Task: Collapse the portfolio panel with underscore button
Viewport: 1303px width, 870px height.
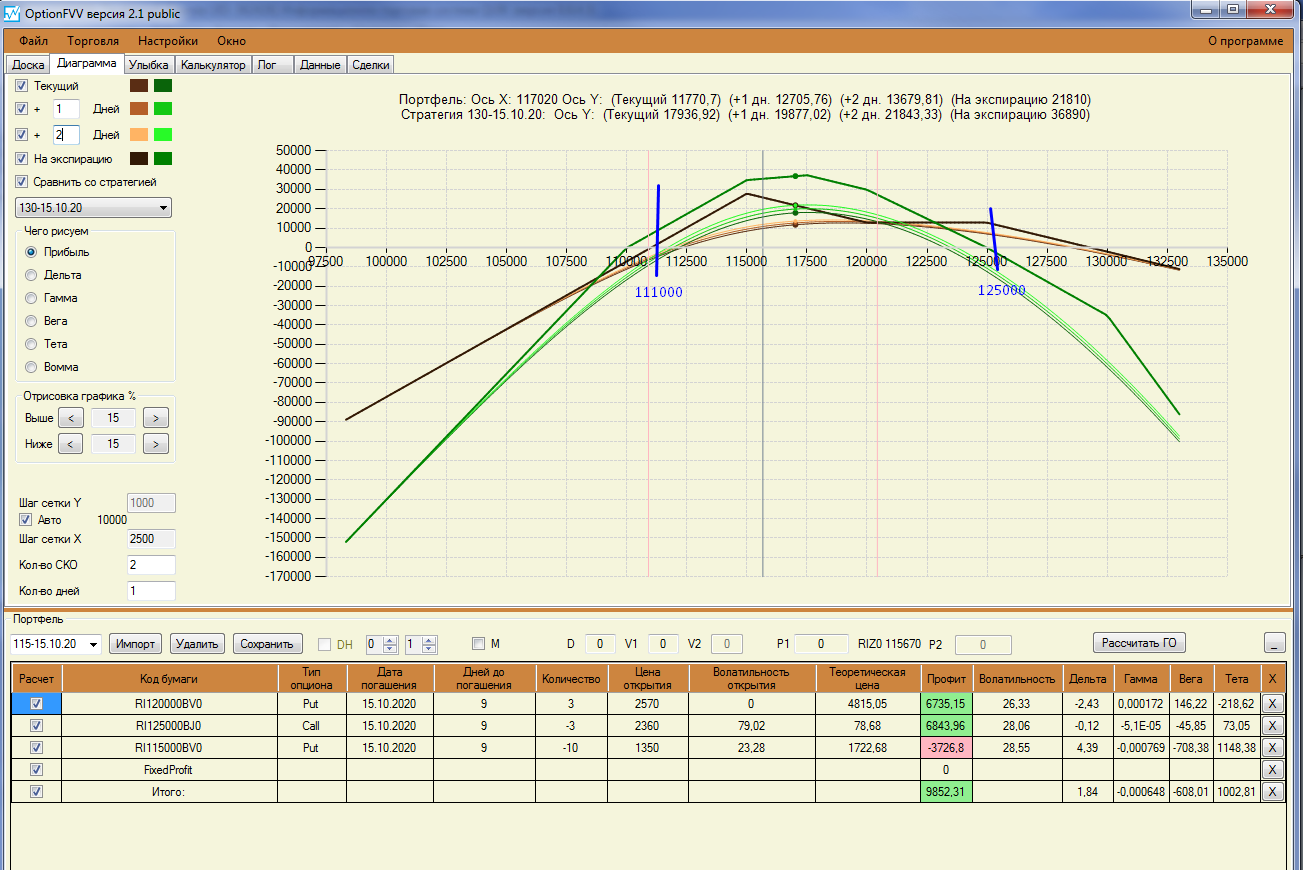Action: point(1275,643)
